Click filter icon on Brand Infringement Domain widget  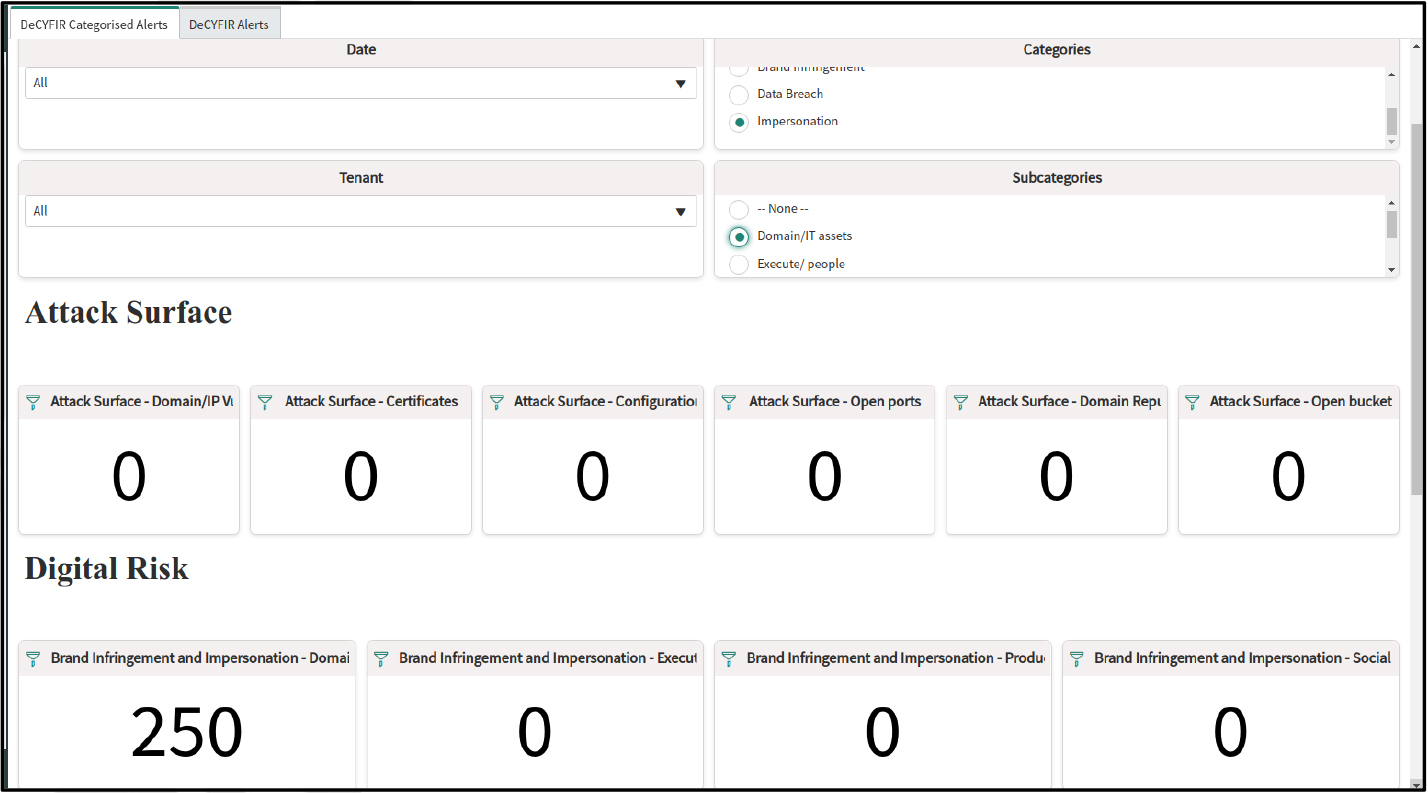pos(33,659)
